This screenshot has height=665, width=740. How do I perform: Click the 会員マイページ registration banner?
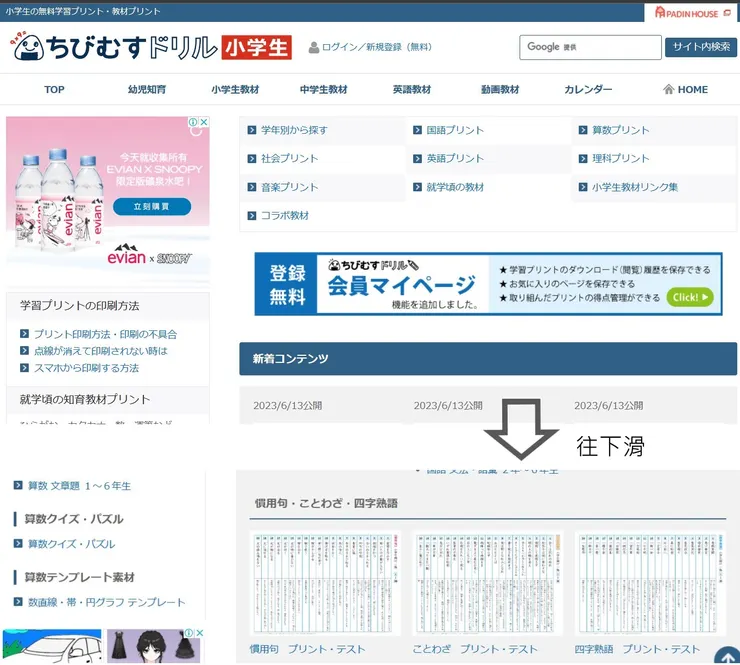pos(488,284)
